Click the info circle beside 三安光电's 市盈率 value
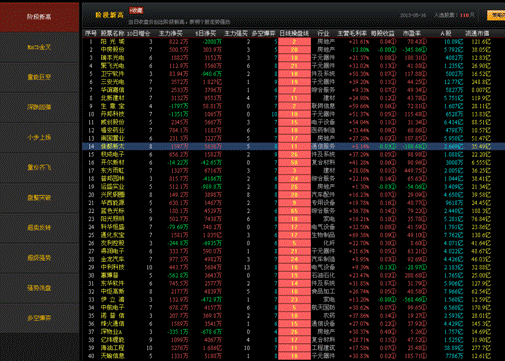Viewport: 505px width, 361px height. point(424,82)
